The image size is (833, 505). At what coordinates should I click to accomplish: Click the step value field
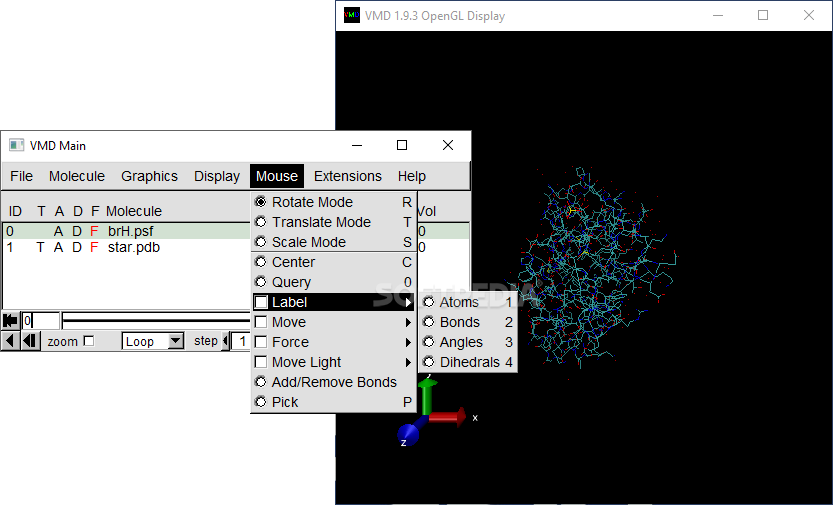[x=242, y=341]
